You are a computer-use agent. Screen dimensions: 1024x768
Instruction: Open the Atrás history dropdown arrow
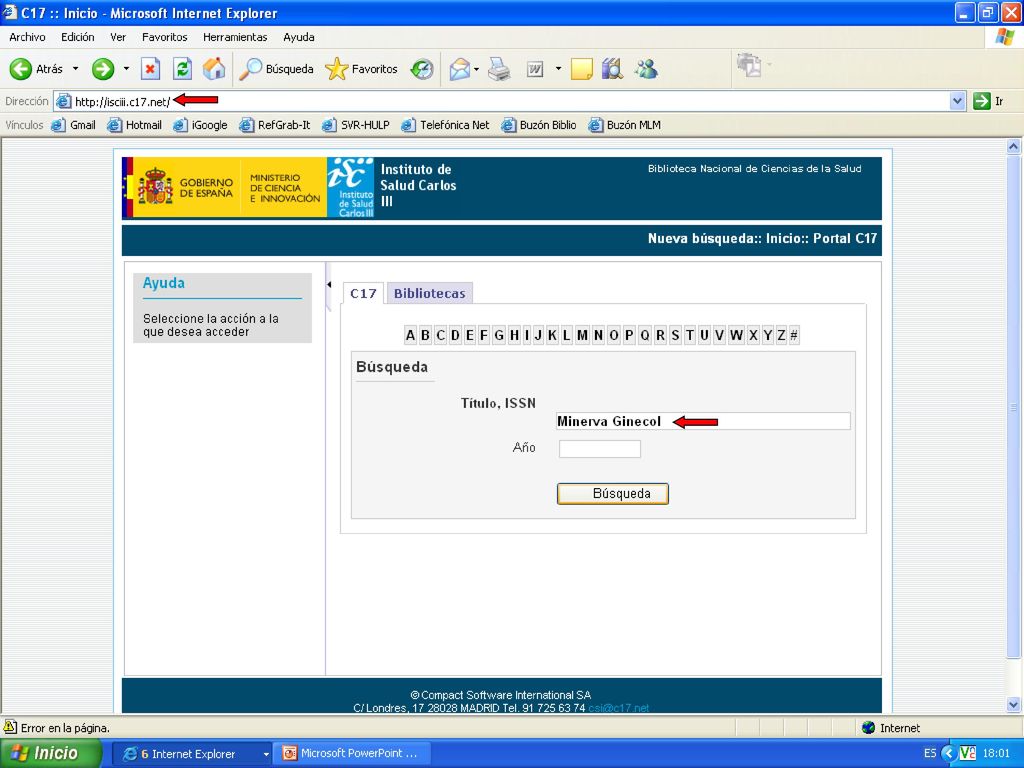point(75,69)
